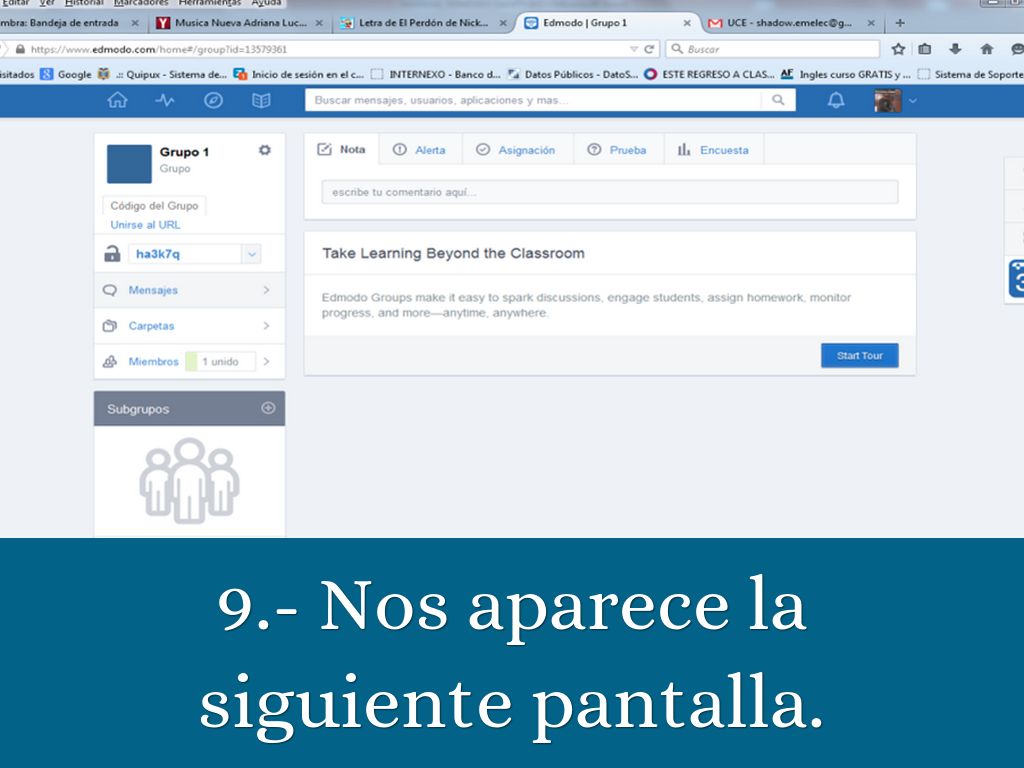1024x768 pixels.
Task: Switch to the Alerta tab
Action: click(419, 150)
